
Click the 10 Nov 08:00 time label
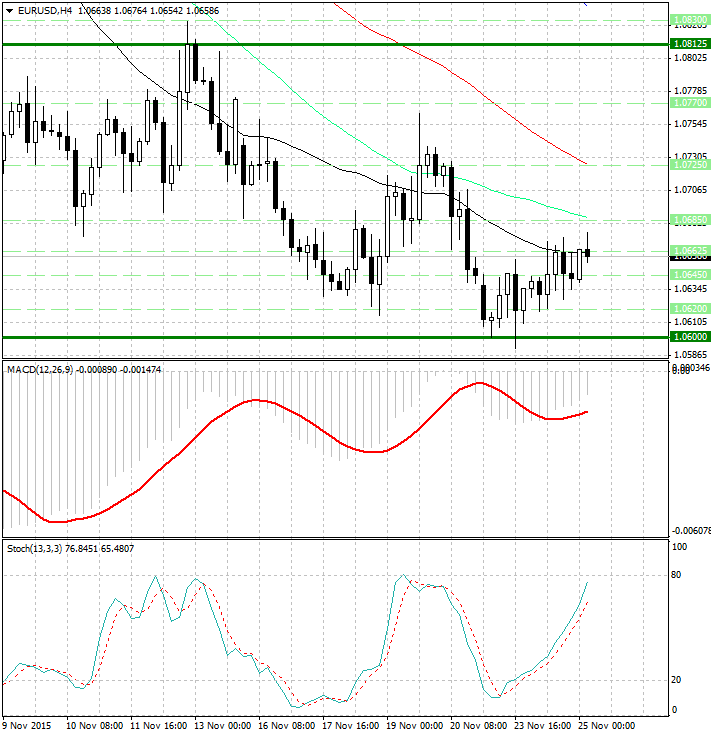click(x=95, y=726)
